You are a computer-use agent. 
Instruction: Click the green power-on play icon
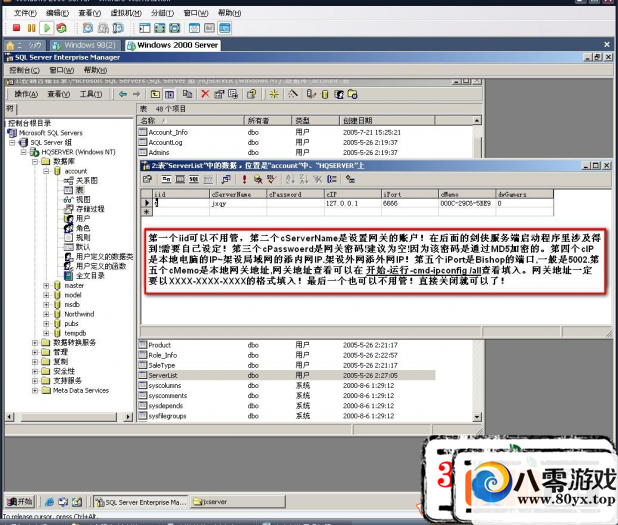[x=47, y=28]
